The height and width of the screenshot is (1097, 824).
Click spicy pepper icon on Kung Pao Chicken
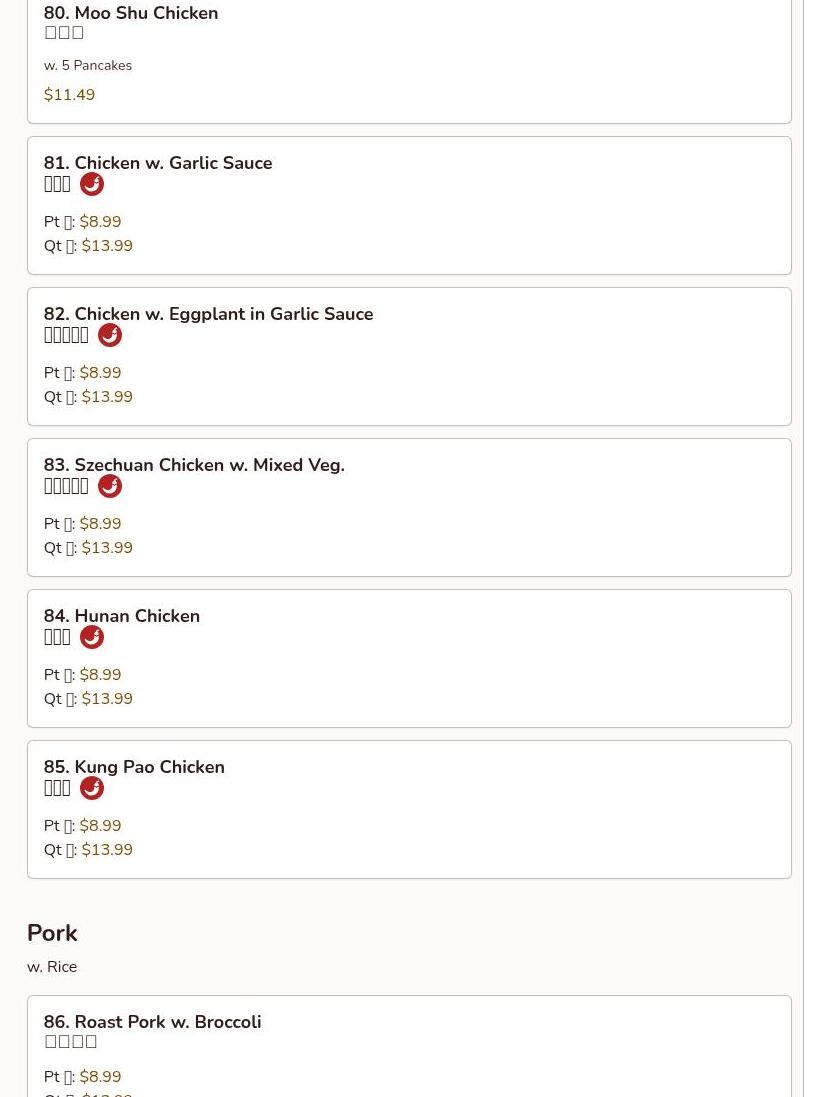[x=92, y=788]
